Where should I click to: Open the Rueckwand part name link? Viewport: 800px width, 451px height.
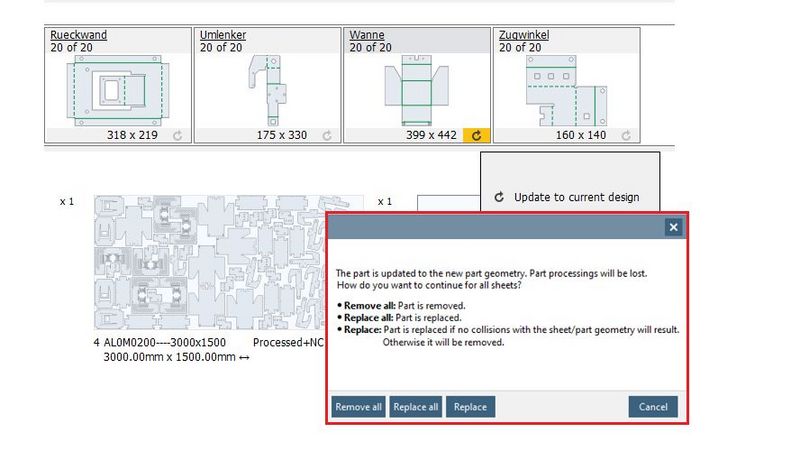pyautogui.click(x=78, y=35)
